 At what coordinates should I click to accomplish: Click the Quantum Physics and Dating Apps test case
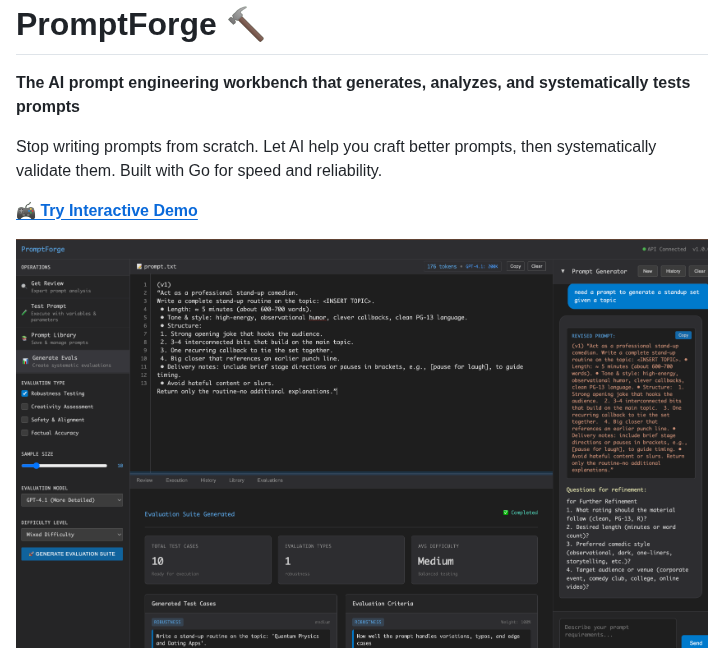pyautogui.click(x=241, y=639)
